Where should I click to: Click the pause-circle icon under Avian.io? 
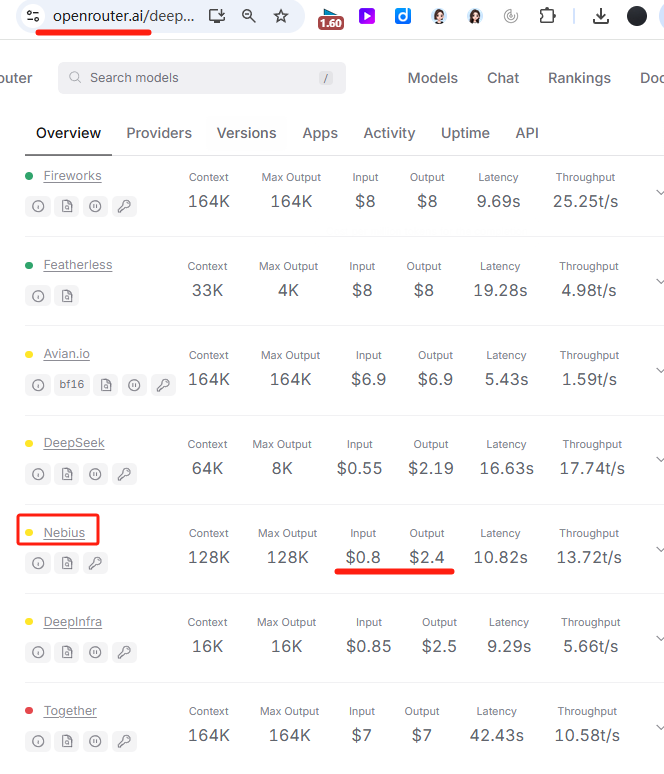point(134,385)
